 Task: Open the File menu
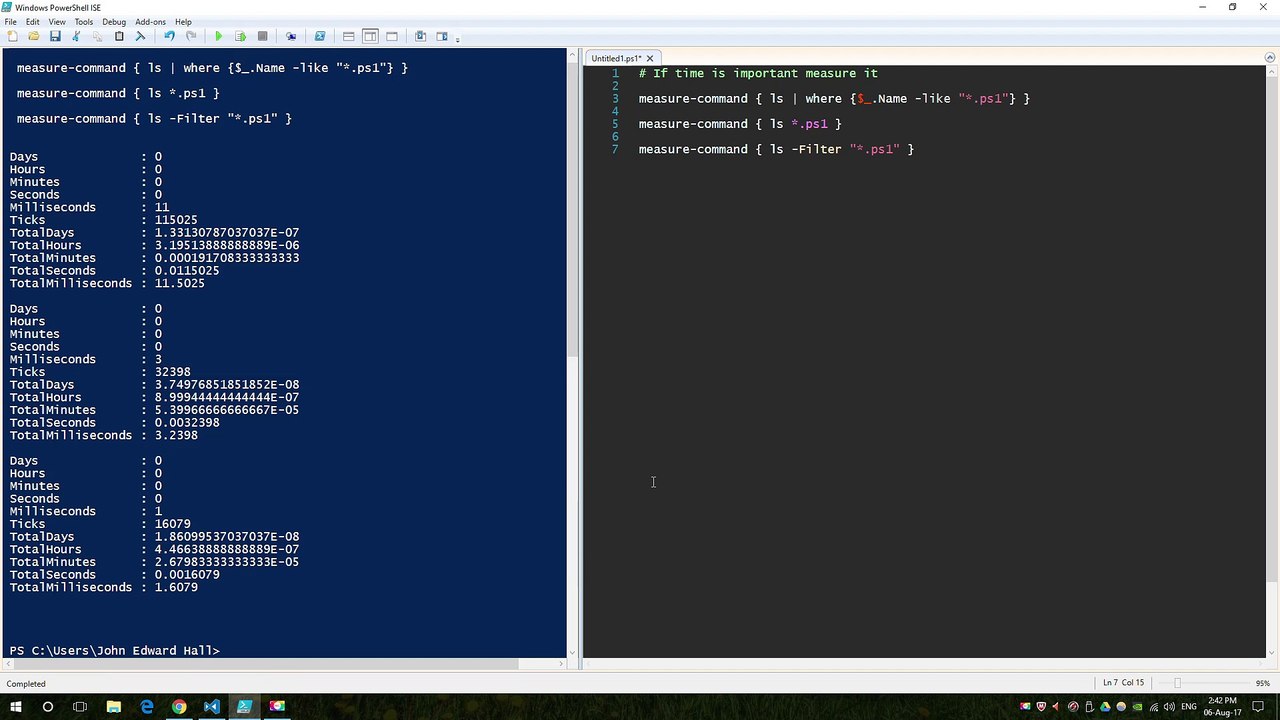pyautogui.click(x=10, y=21)
